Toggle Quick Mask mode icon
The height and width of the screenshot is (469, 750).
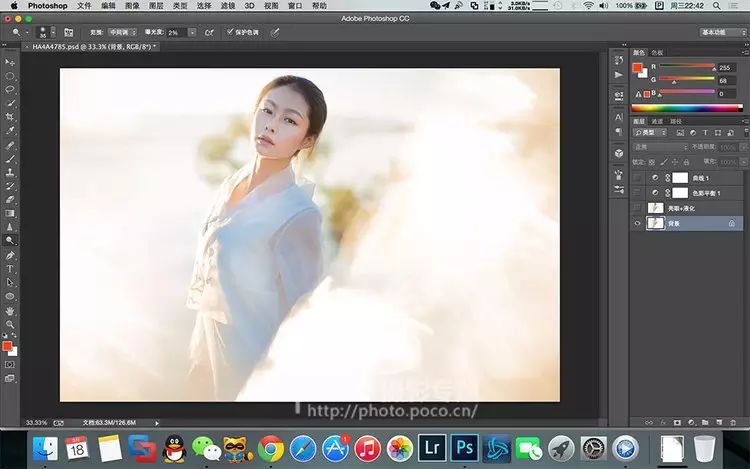coord(10,364)
